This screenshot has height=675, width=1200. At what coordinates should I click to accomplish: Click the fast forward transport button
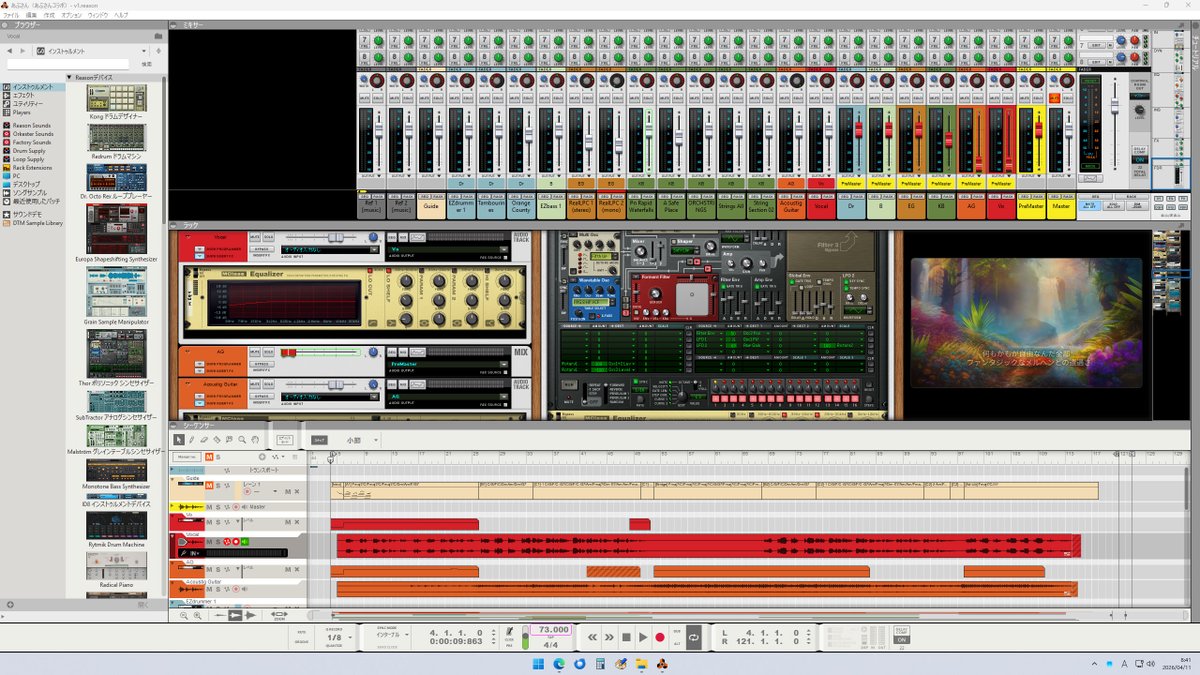pos(609,637)
